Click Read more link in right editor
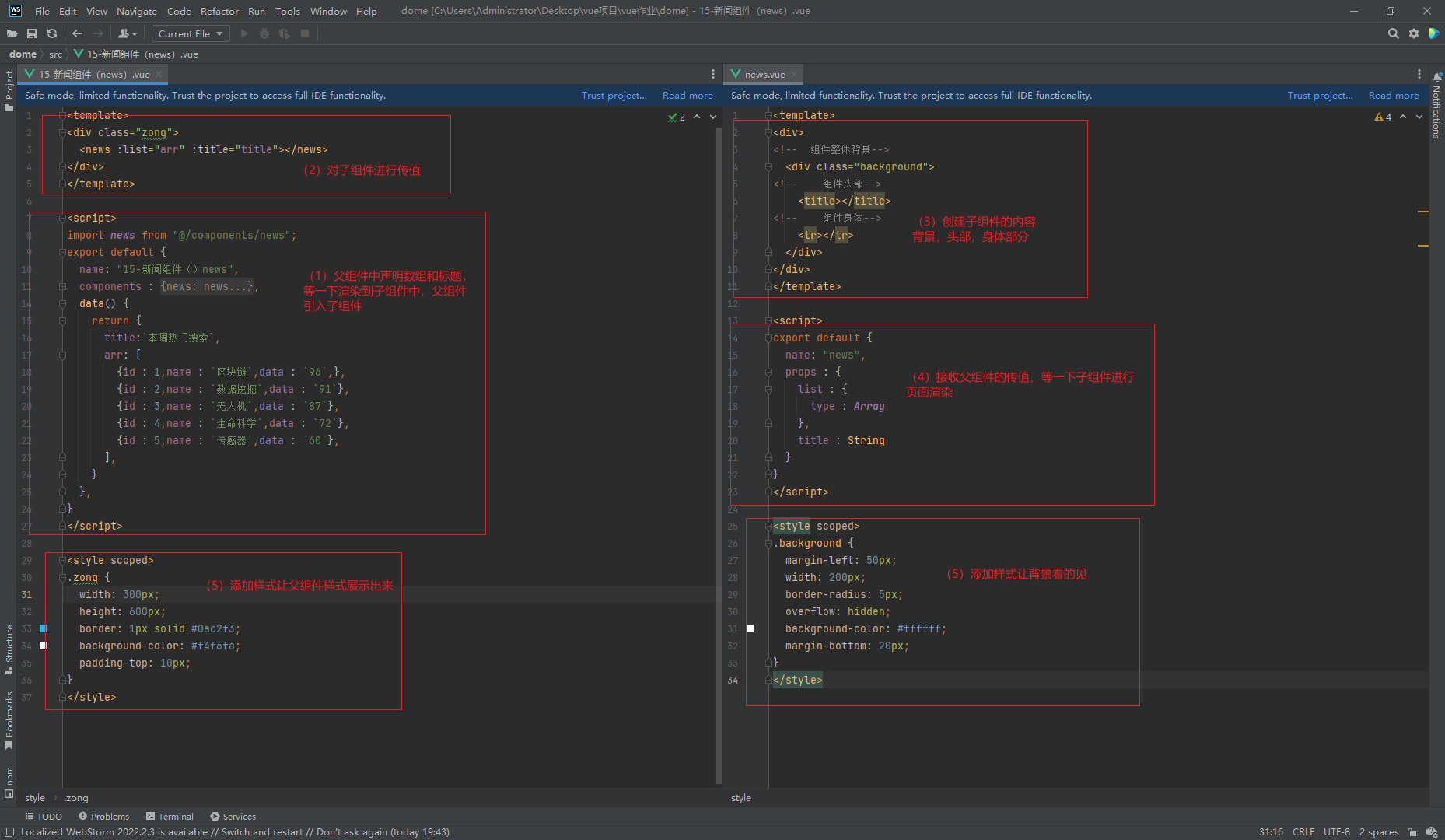This screenshot has height=840, width=1445. tap(1393, 95)
